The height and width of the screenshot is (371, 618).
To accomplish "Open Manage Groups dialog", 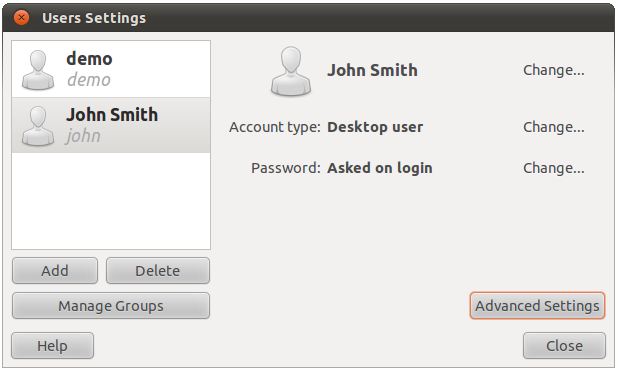I will tap(111, 306).
